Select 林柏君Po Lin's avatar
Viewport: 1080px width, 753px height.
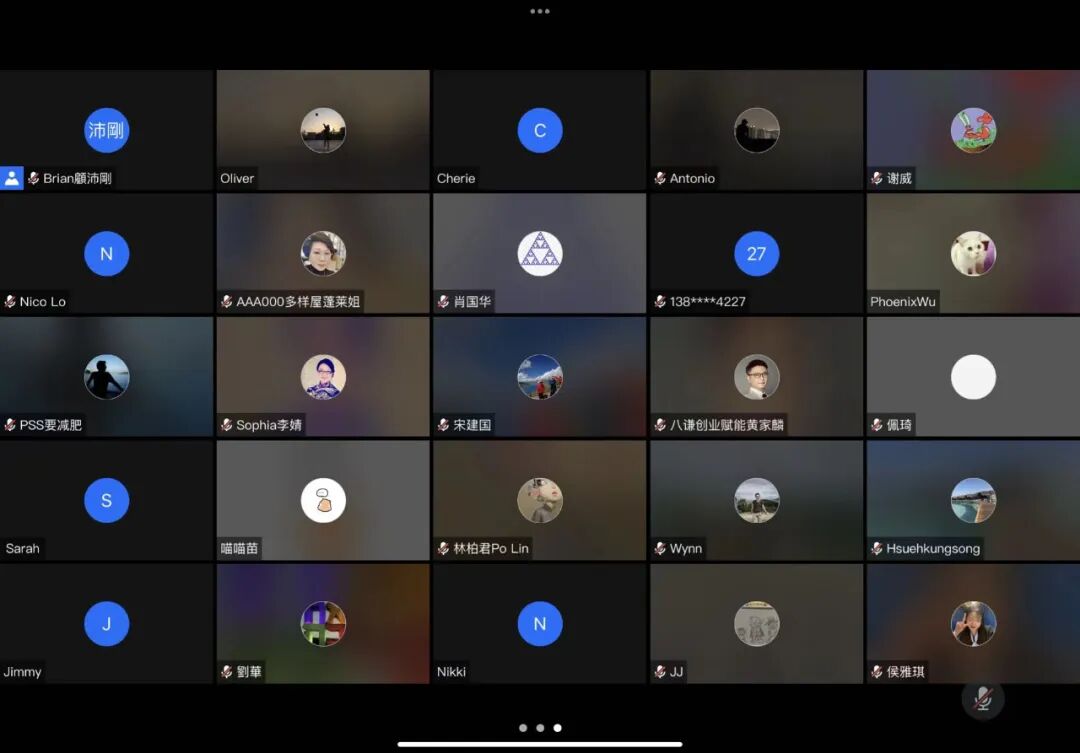[x=540, y=500]
